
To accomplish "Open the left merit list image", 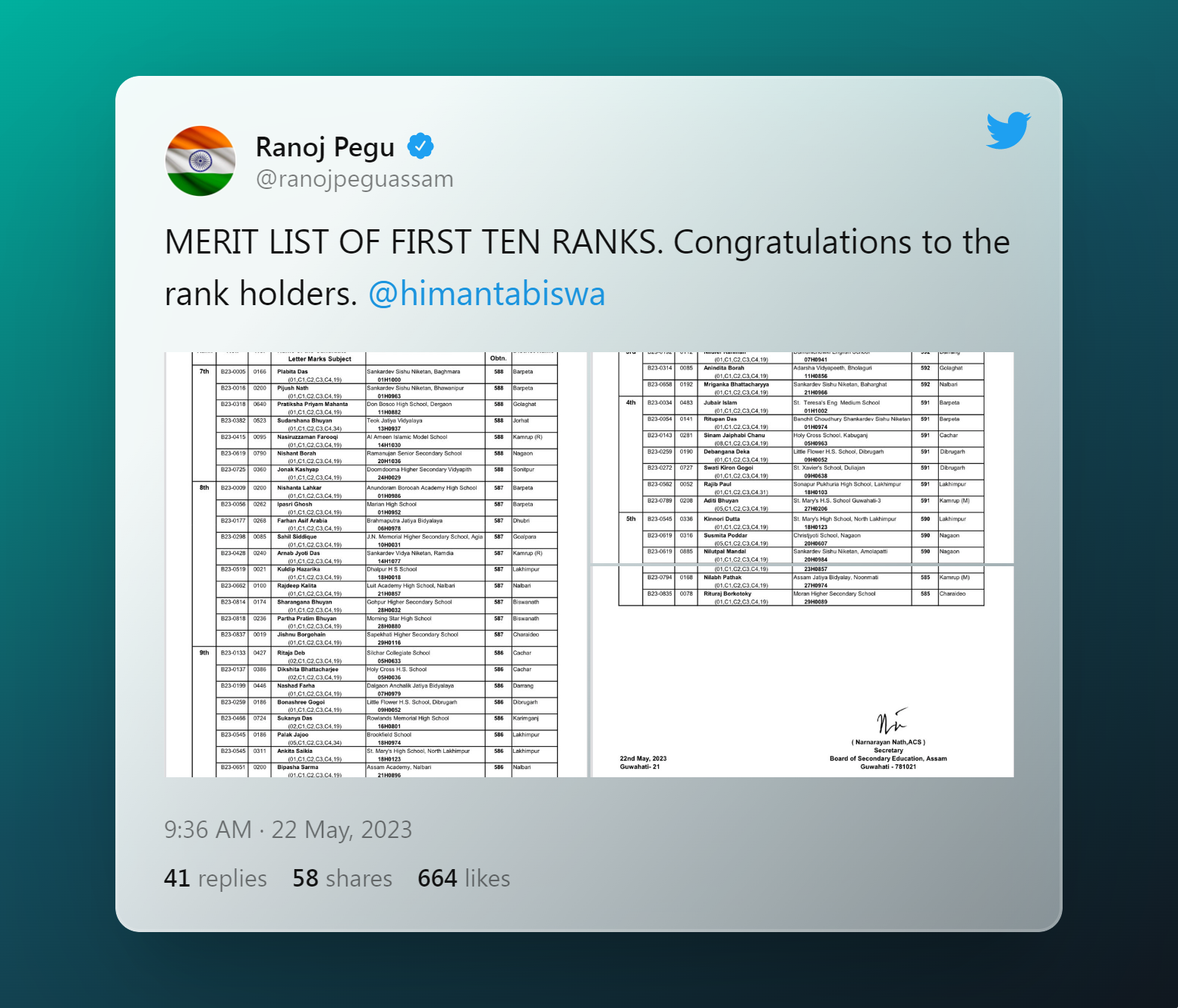I will 376,565.
